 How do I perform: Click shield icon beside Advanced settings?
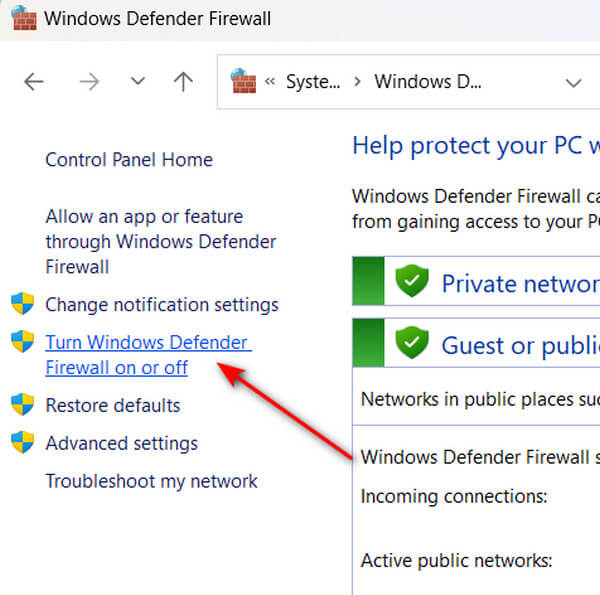click(x=23, y=442)
